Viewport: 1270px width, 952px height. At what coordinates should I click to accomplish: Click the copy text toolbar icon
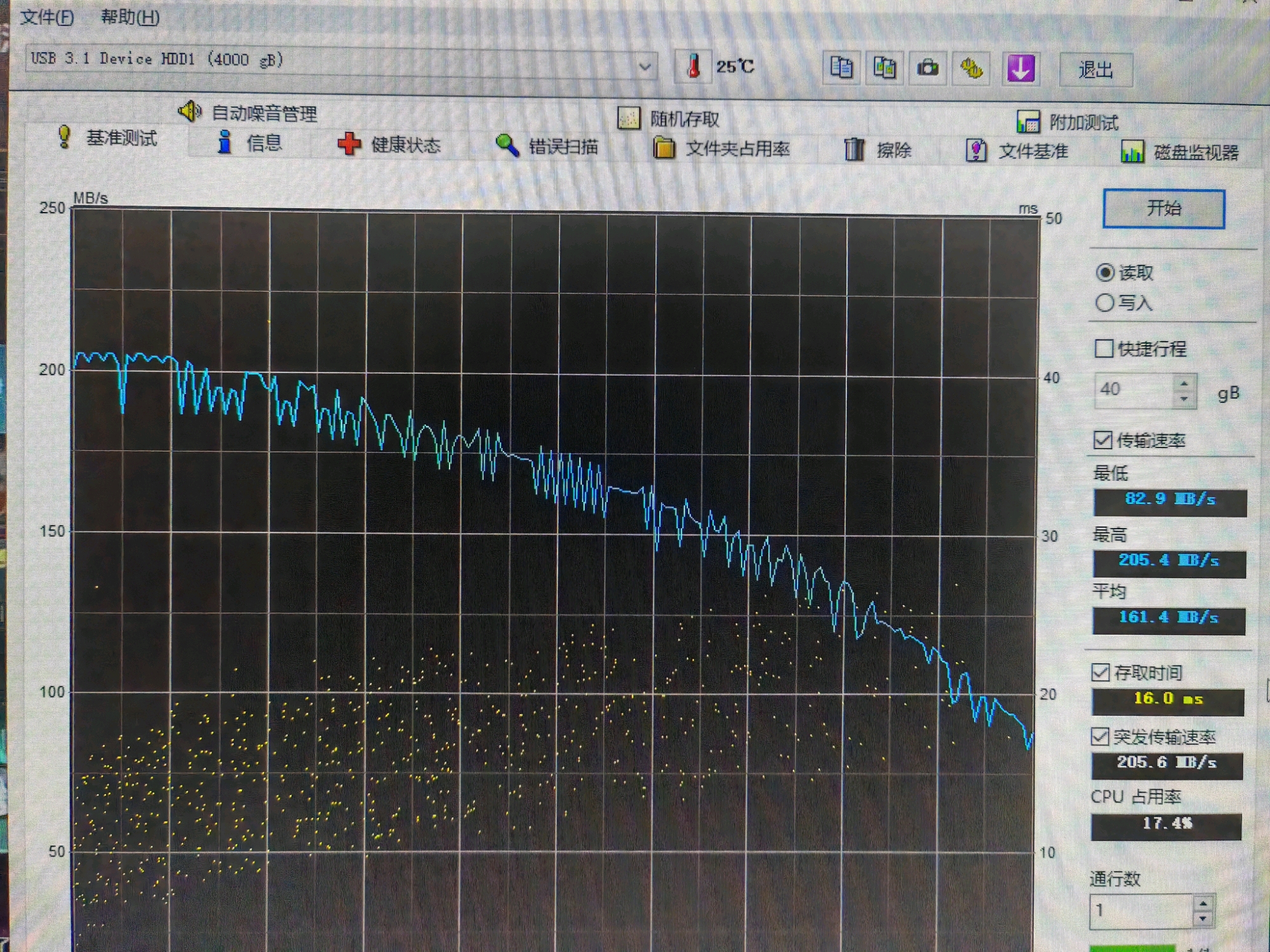841,67
